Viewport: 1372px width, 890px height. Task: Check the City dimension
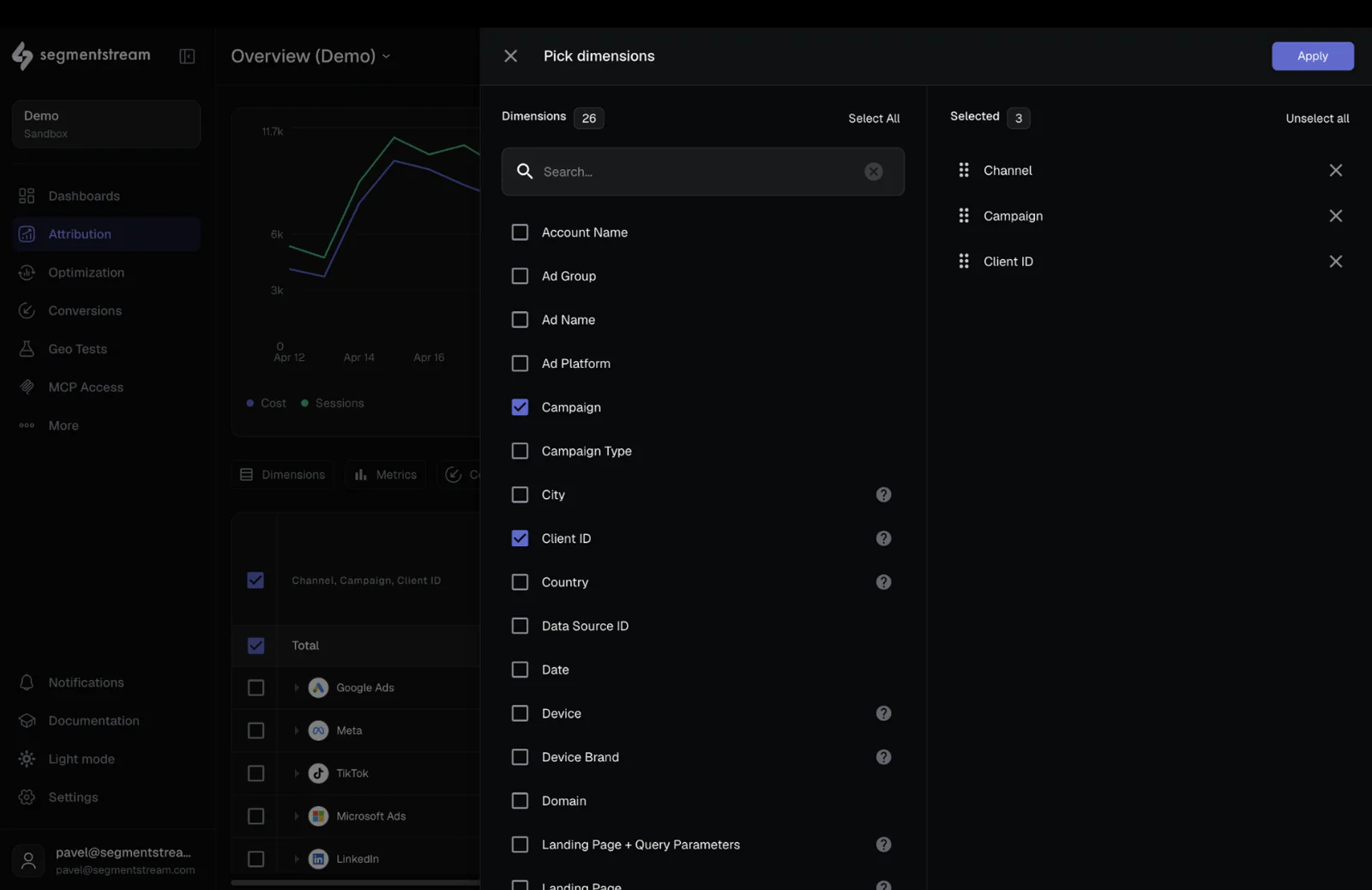520,495
